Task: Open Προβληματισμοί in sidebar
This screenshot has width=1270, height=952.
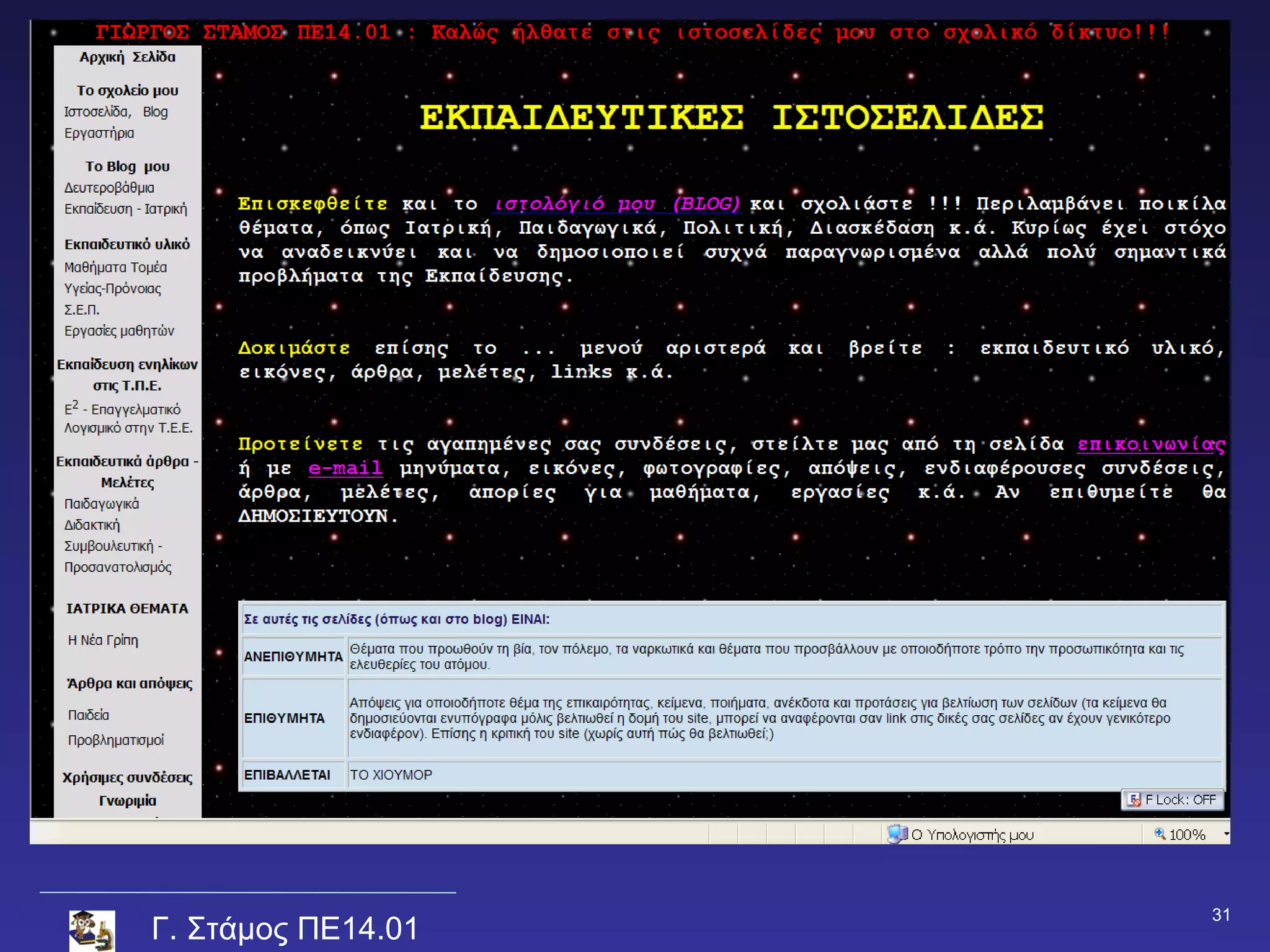Action: click(x=116, y=740)
